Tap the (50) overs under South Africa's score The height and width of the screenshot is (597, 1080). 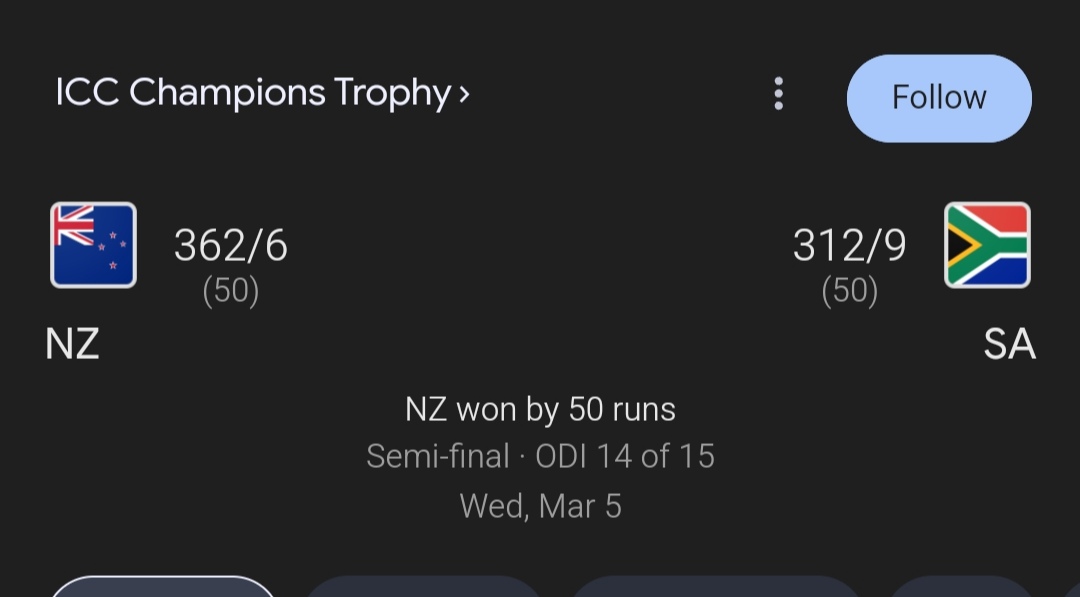850,291
